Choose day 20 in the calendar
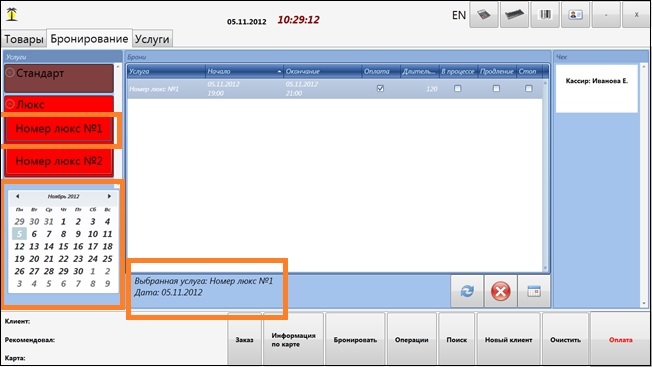The height and width of the screenshot is (367, 652). coord(34,259)
